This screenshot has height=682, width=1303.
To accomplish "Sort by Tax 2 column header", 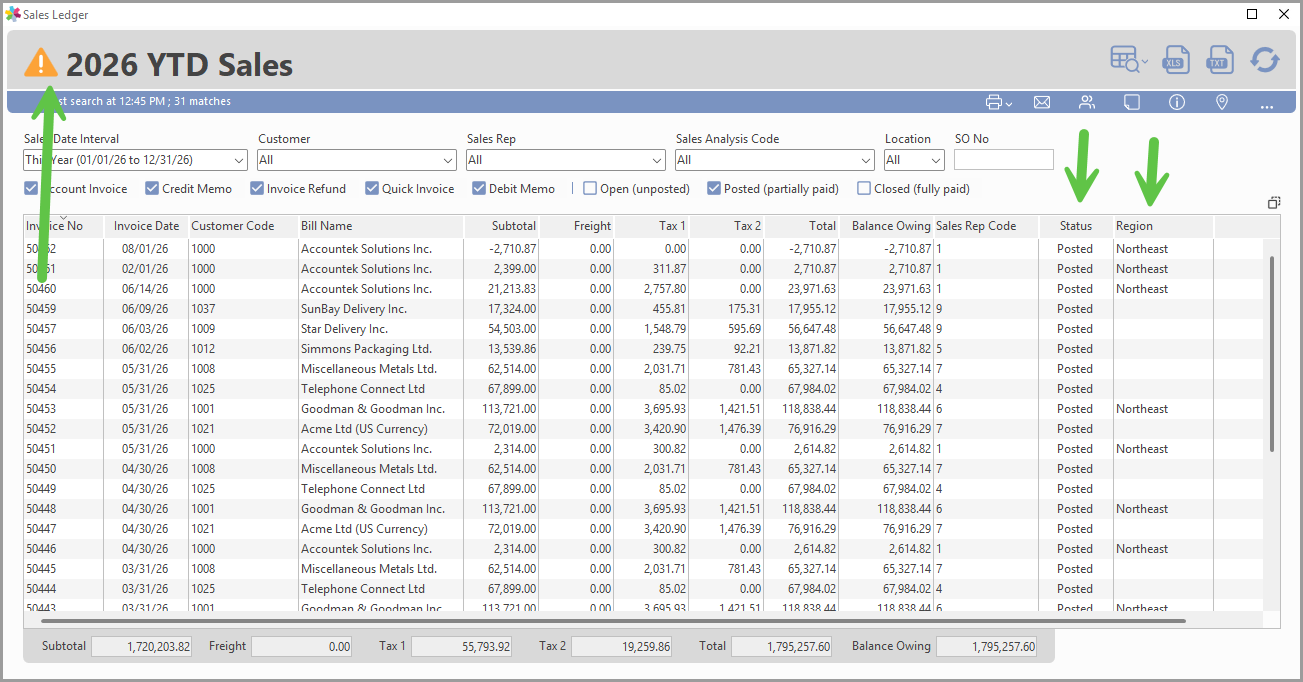I will click(727, 226).
